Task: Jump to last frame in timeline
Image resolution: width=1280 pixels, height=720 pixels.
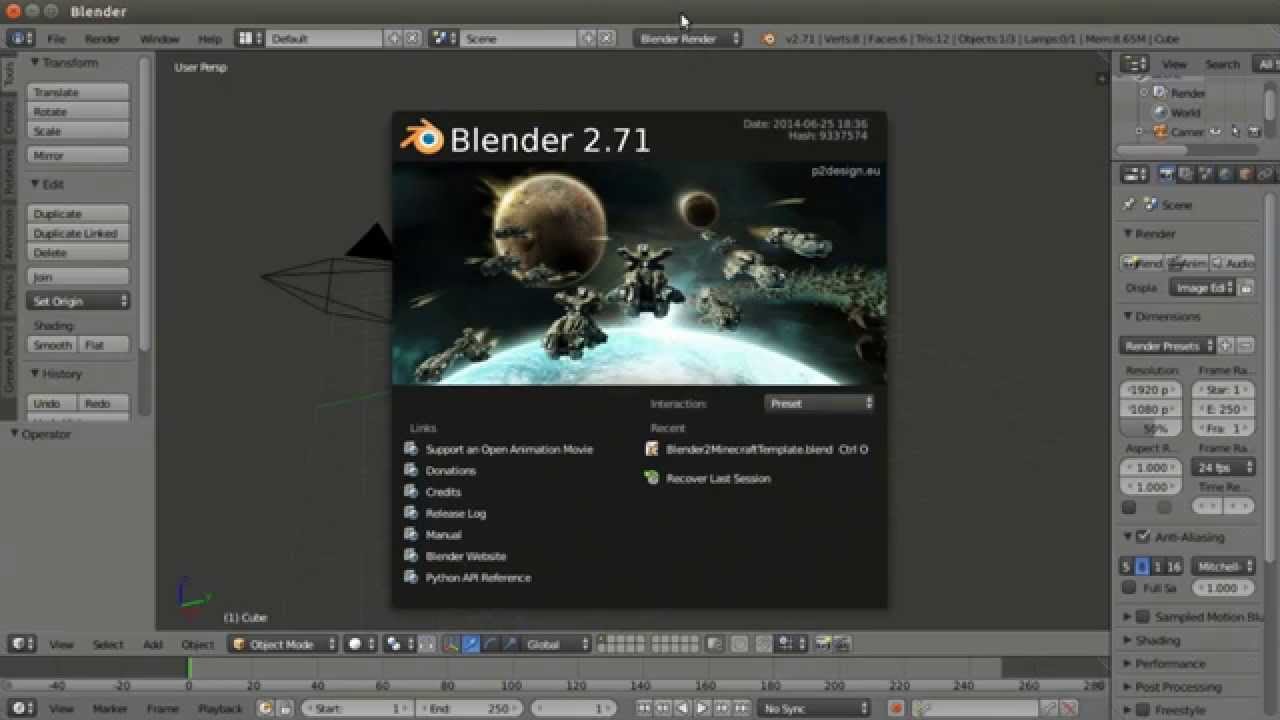Action: click(741, 708)
